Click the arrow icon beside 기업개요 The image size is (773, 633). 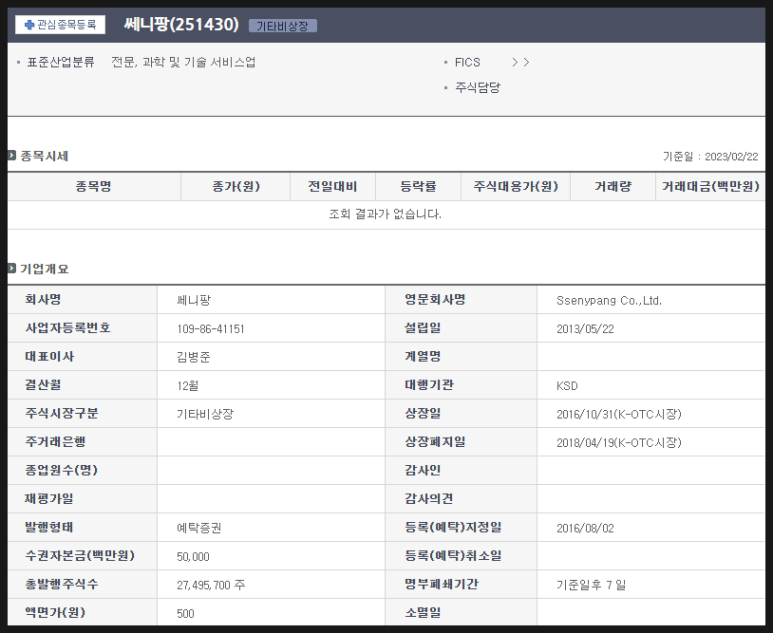(12, 269)
